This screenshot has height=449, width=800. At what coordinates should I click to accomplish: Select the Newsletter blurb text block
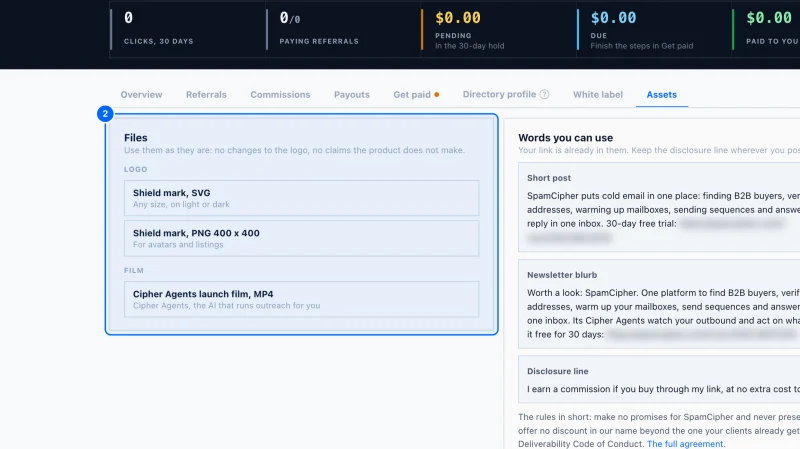[659, 304]
